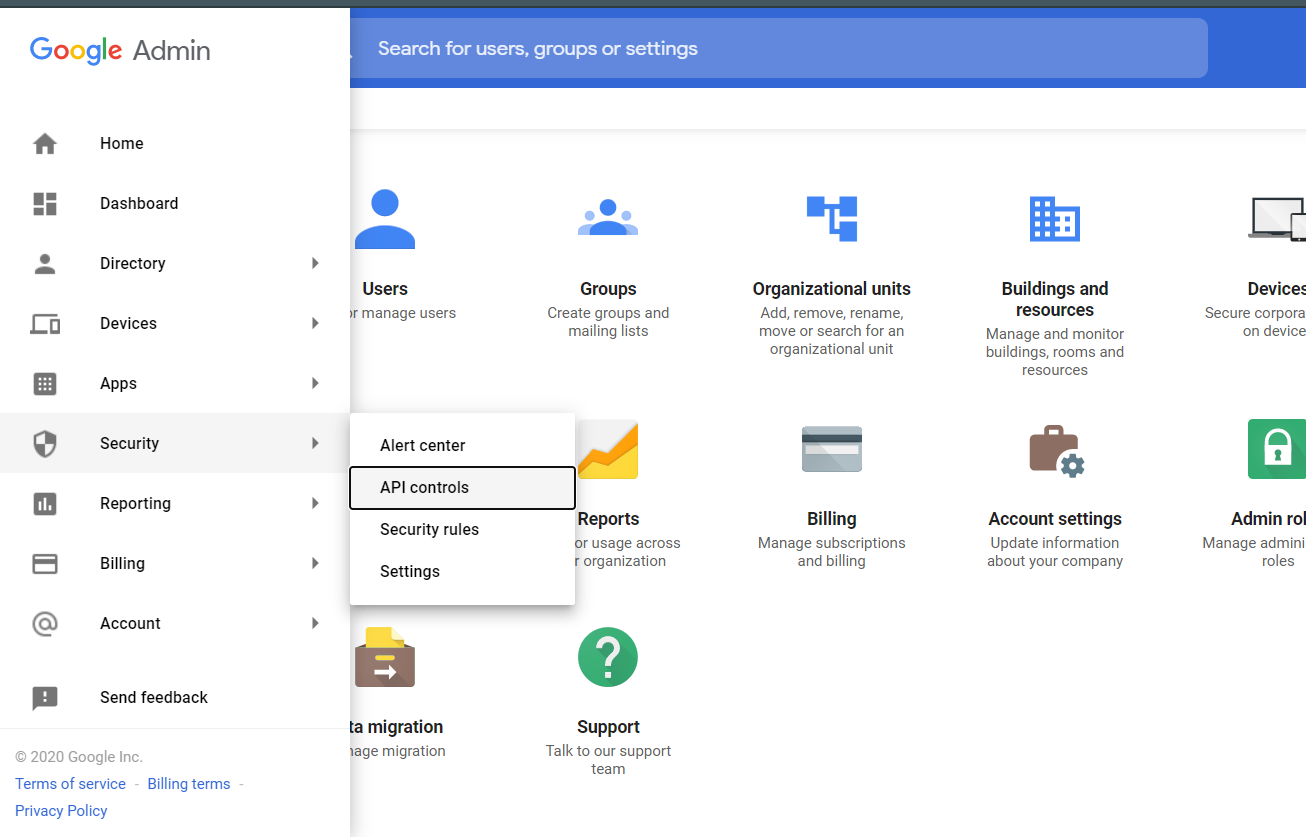Select the Billing credit card icon
This screenshot has width=1306, height=837.
coord(831,449)
